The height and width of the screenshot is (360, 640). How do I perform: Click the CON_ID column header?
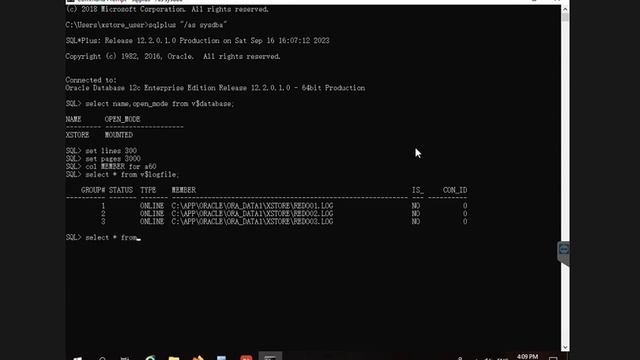pos(455,190)
